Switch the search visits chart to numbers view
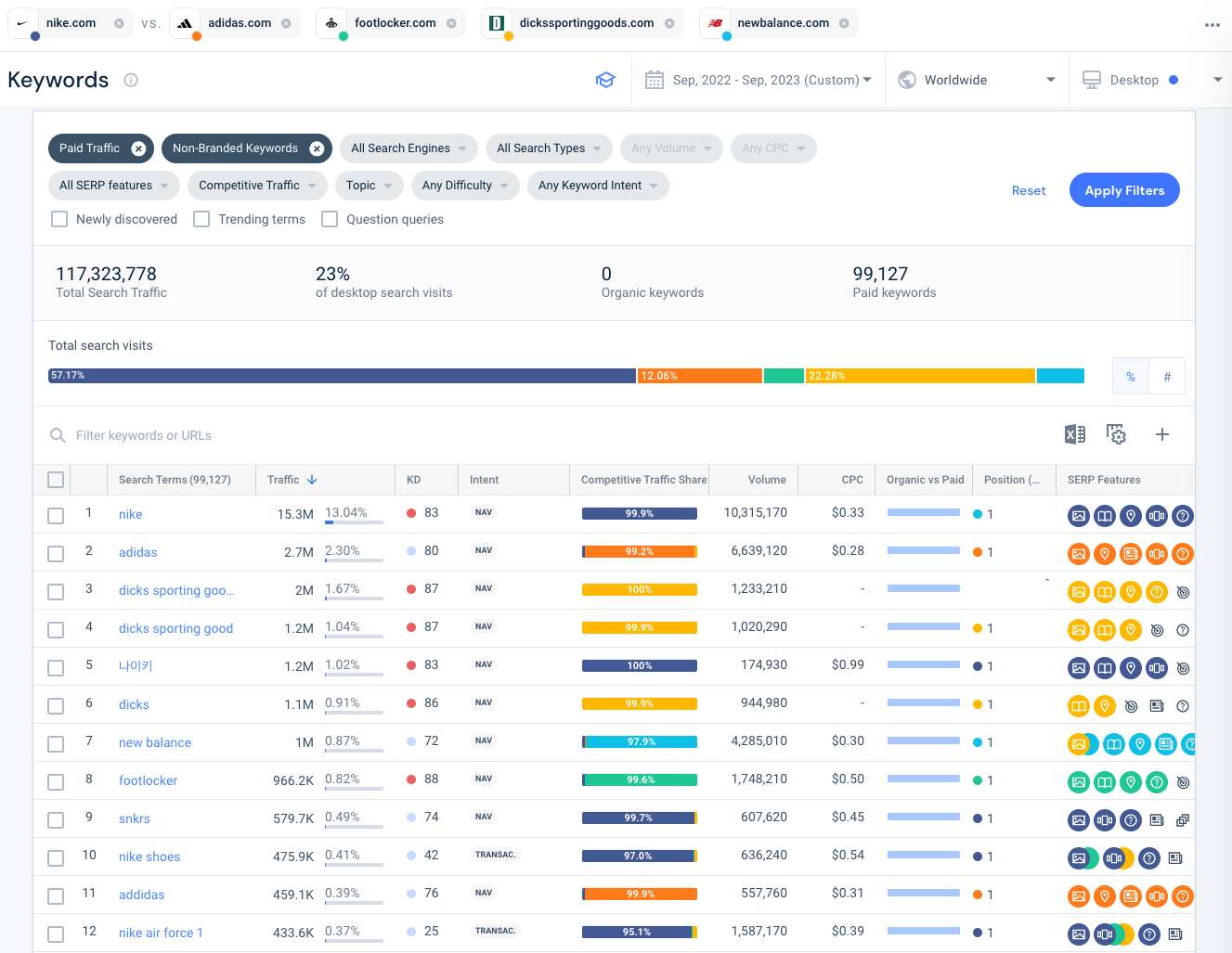This screenshot has width=1232, height=953. (1167, 376)
